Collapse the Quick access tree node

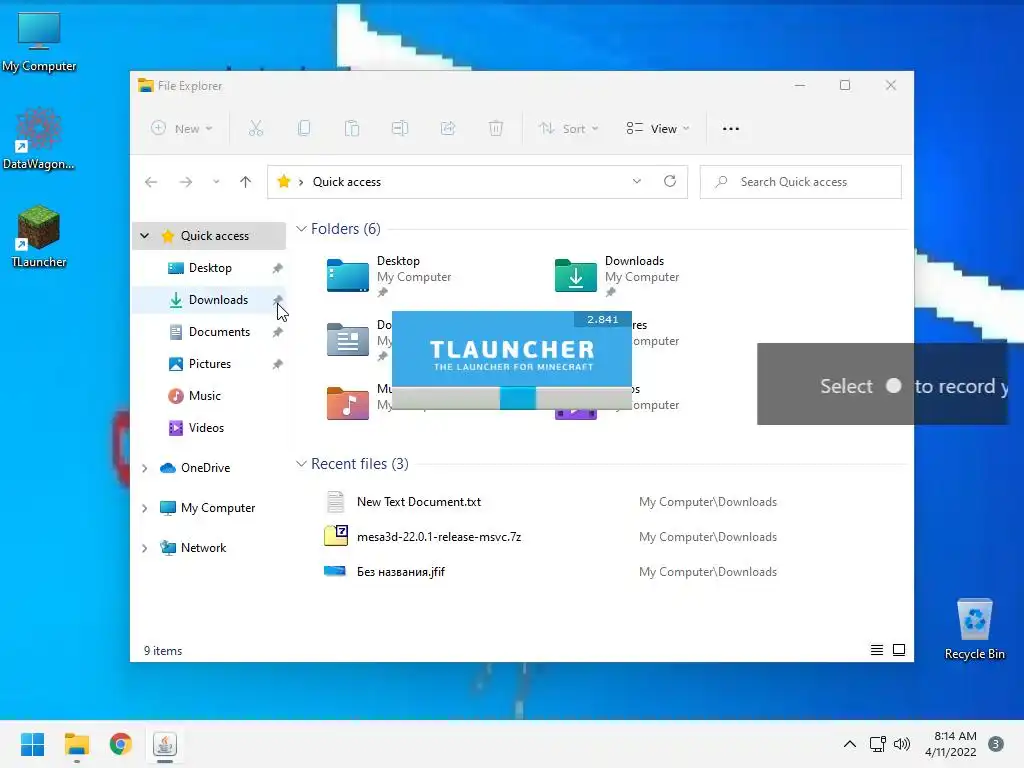tap(145, 236)
